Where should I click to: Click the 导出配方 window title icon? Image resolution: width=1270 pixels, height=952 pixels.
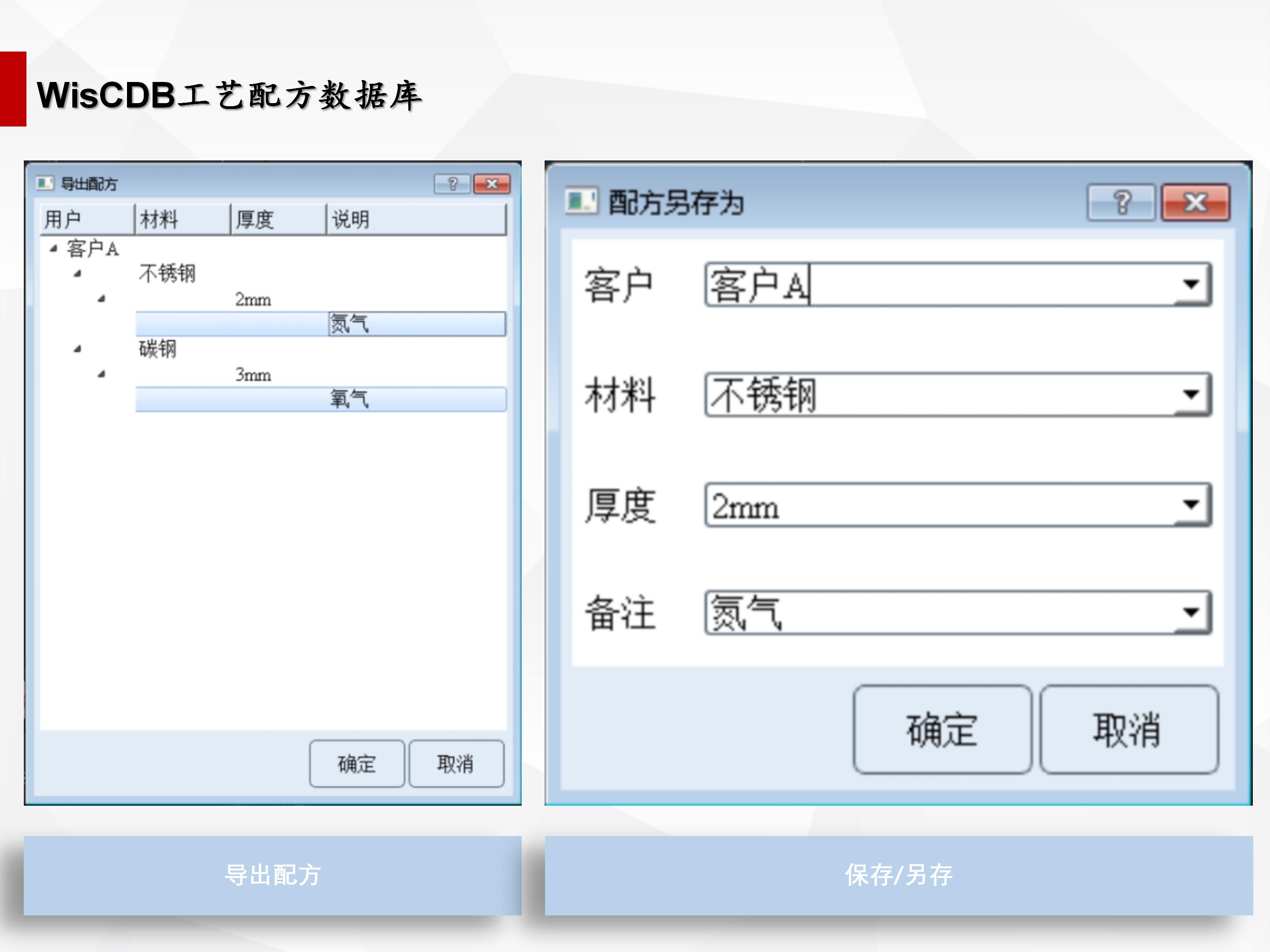pos(45,184)
